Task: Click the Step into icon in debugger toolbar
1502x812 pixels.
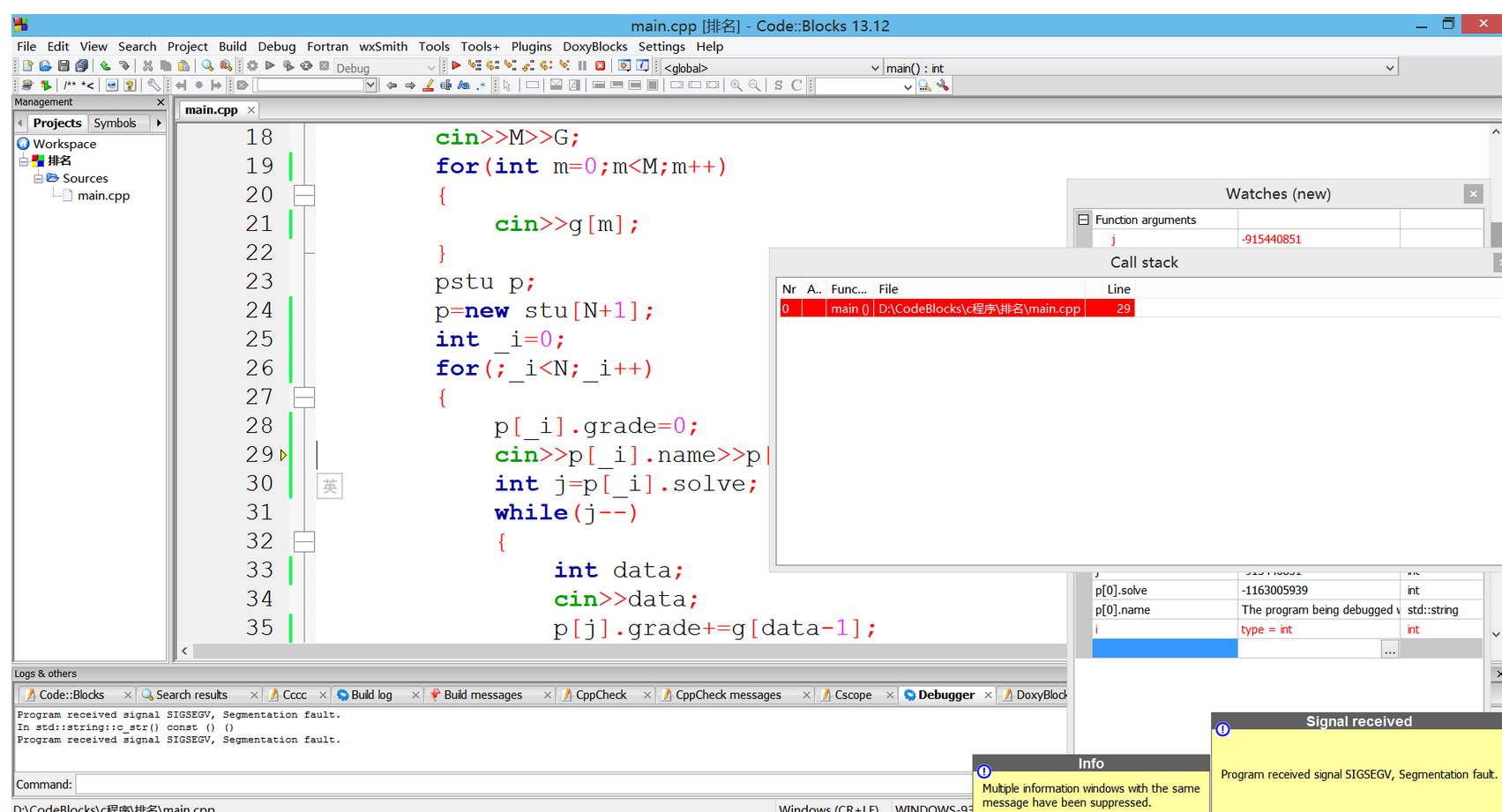Action: click(x=511, y=66)
